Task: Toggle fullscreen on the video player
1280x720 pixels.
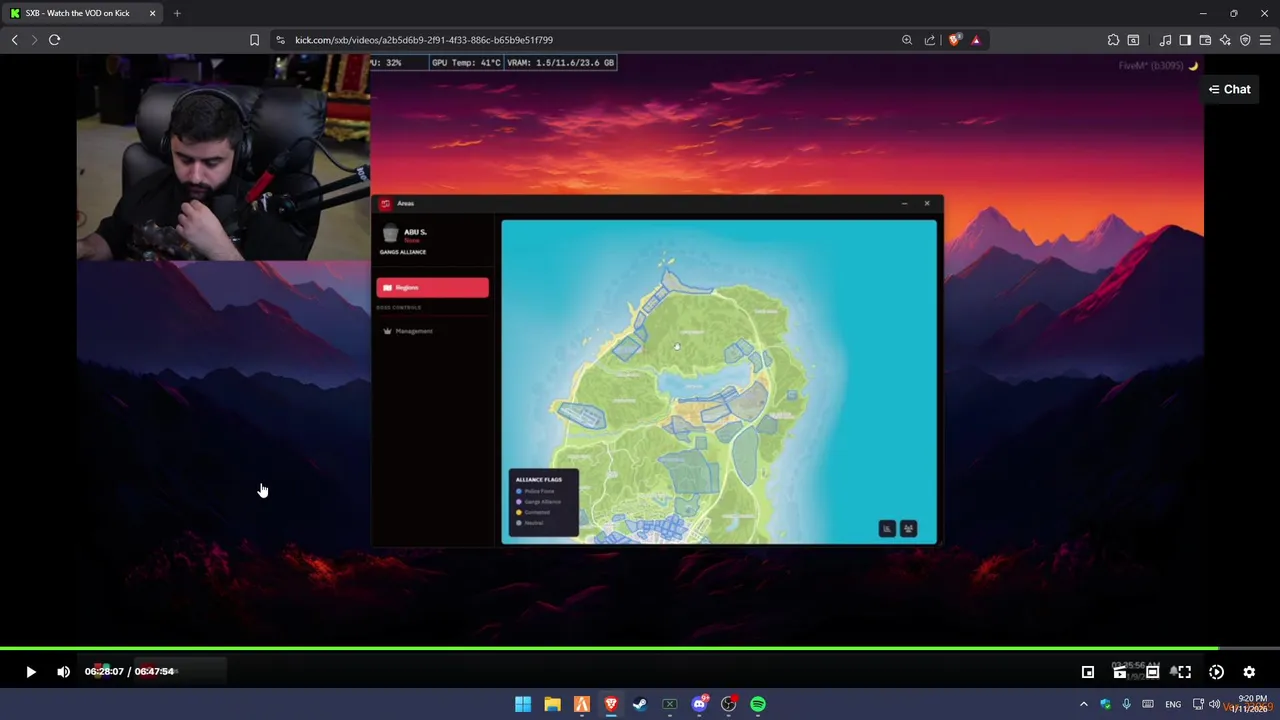Action: point(1184,672)
